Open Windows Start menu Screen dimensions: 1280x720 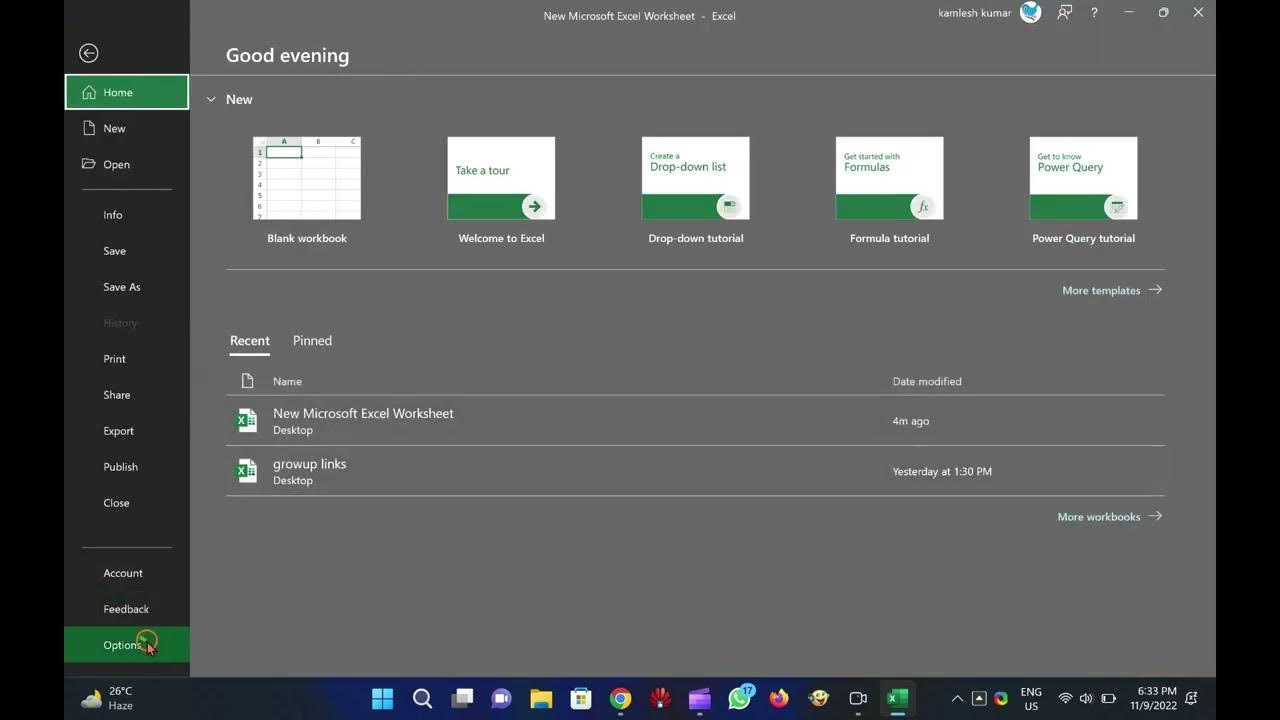click(382, 698)
